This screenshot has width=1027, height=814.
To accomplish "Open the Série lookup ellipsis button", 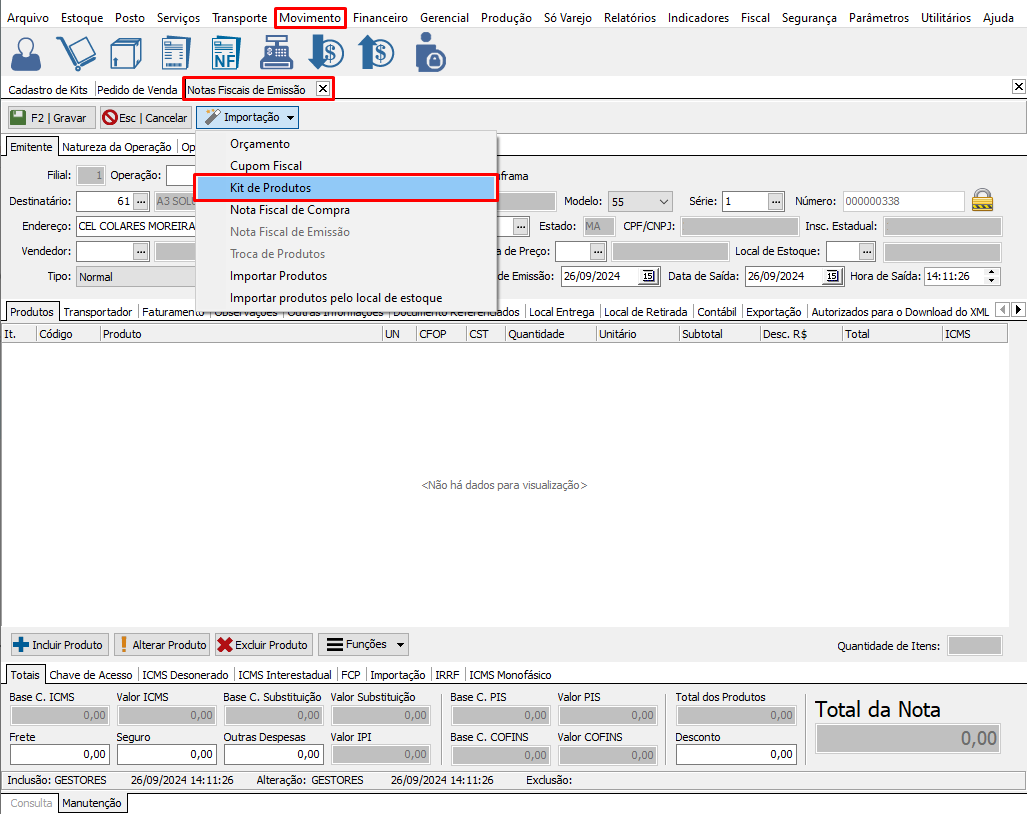I will pos(776,201).
